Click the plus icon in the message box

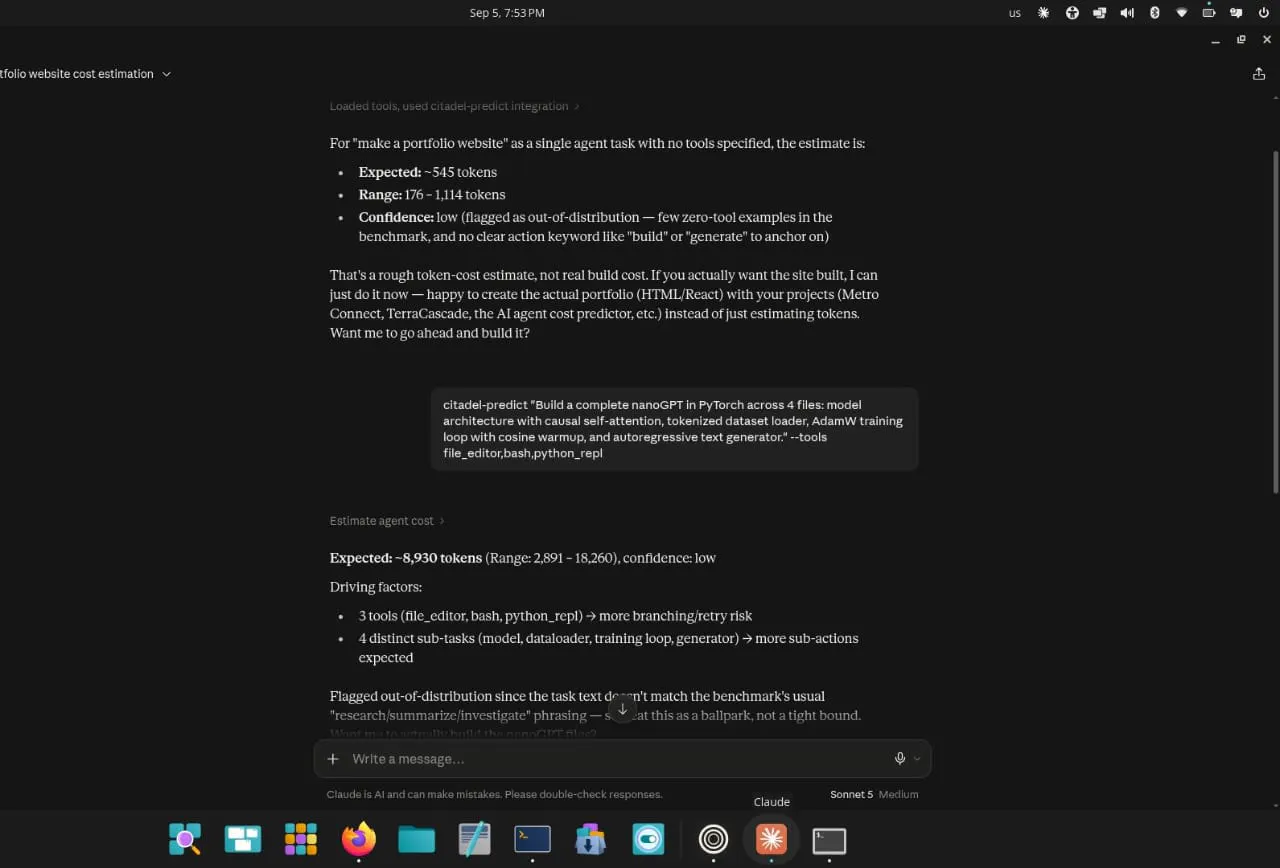coord(333,759)
